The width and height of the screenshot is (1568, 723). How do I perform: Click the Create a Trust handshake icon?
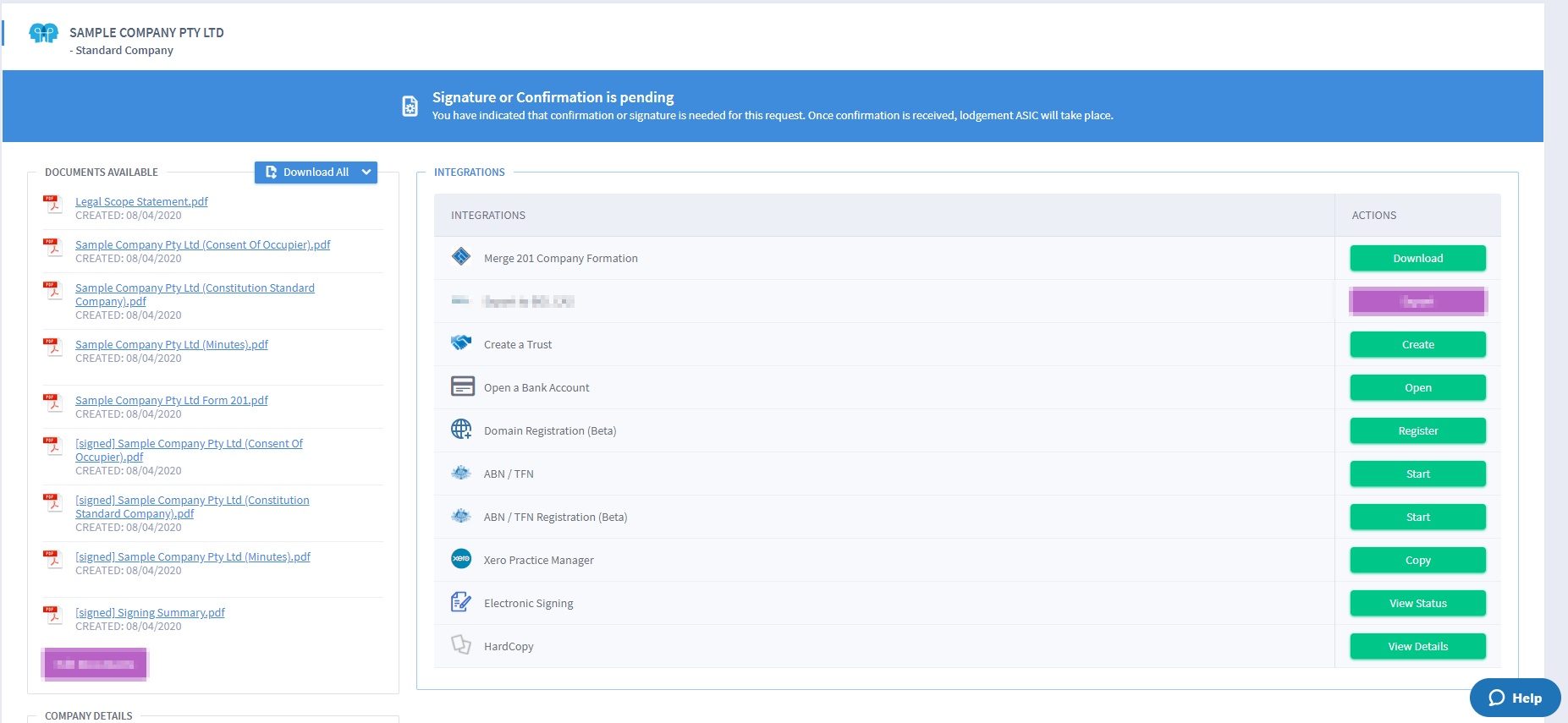point(461,343)
